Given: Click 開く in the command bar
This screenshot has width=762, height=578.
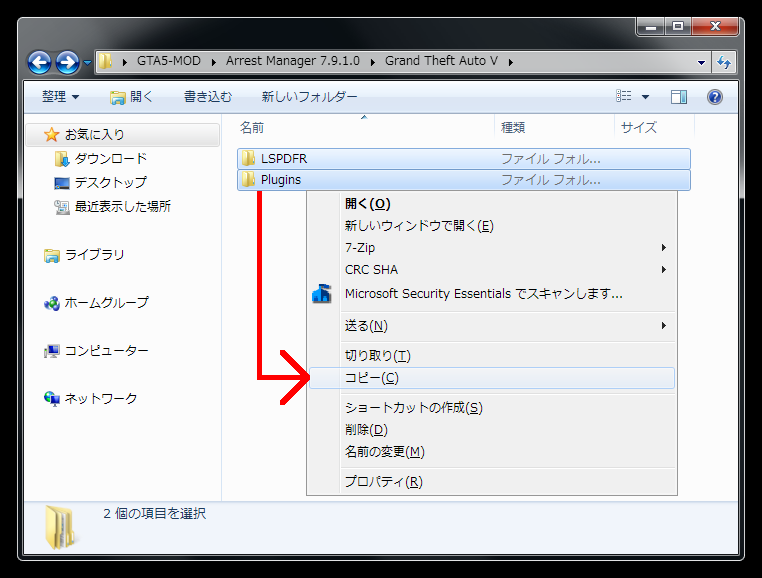Looking at the screenshot, I should coord(131,97).
